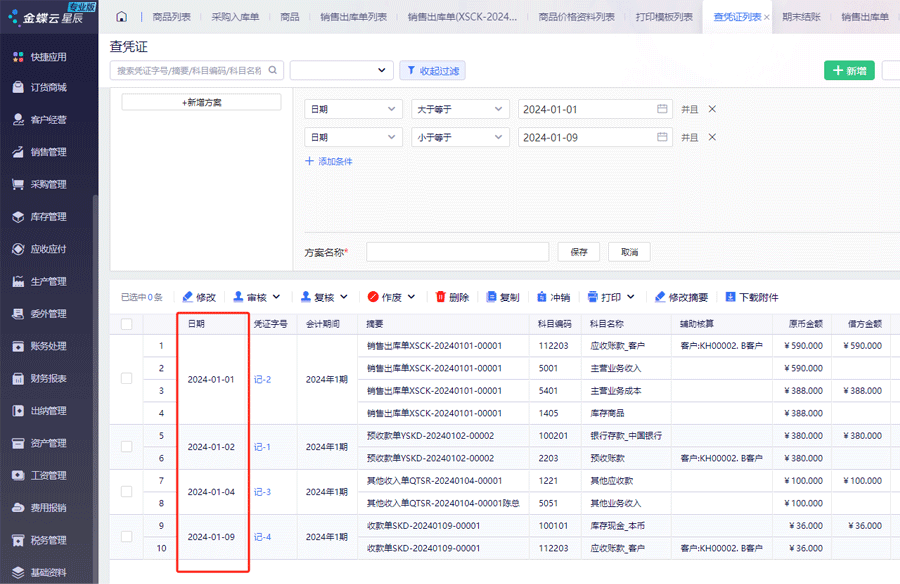This screenshot has height=584, width=900.
Task: Switch to 商品价格资料列表 tab
Action: pyautogui.click(x=576, y=17)
